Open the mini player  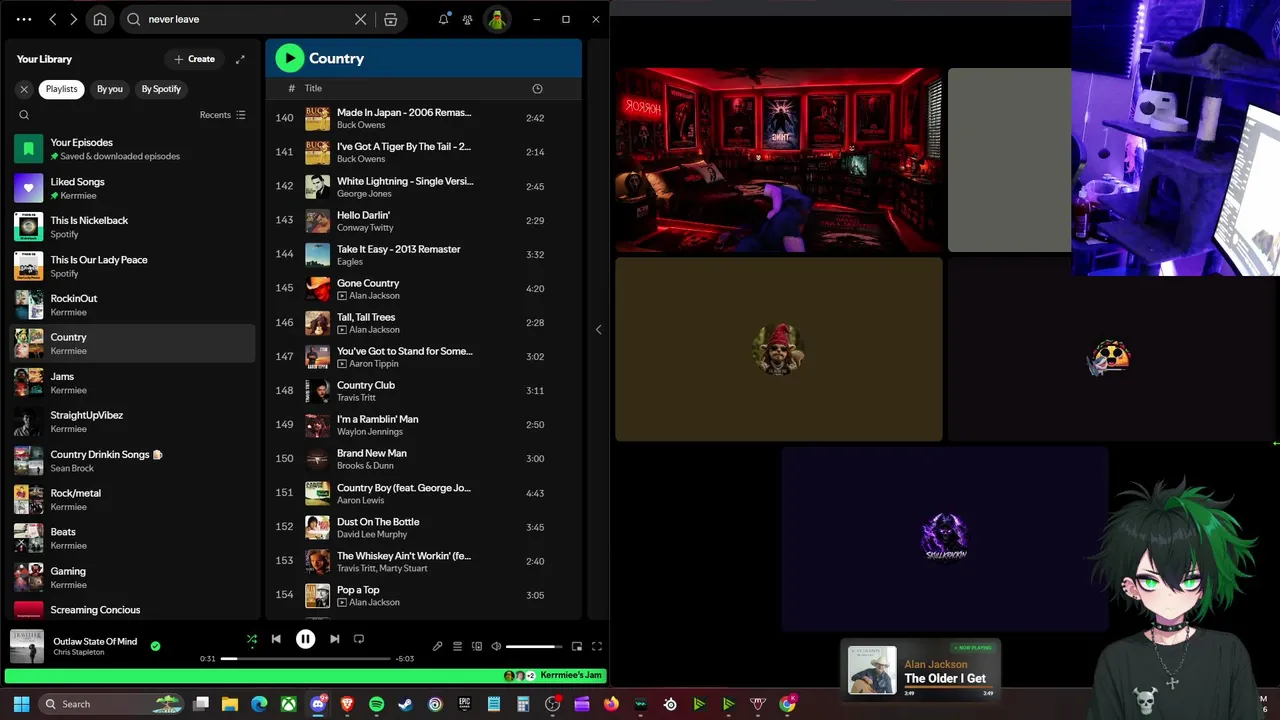point(577,647)
